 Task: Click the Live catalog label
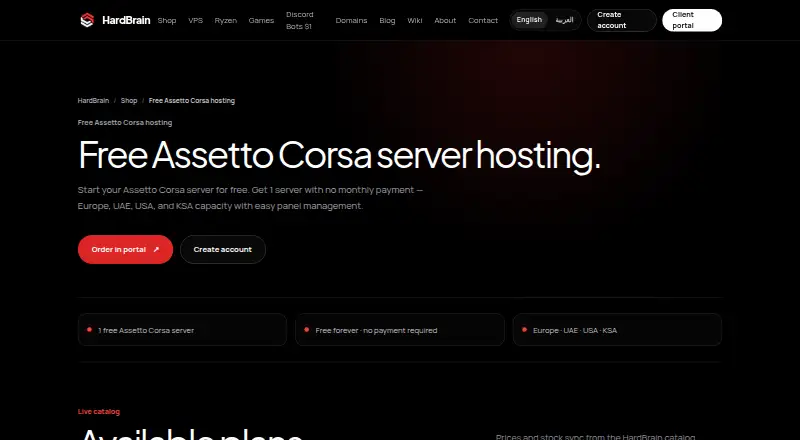[99, 411]
